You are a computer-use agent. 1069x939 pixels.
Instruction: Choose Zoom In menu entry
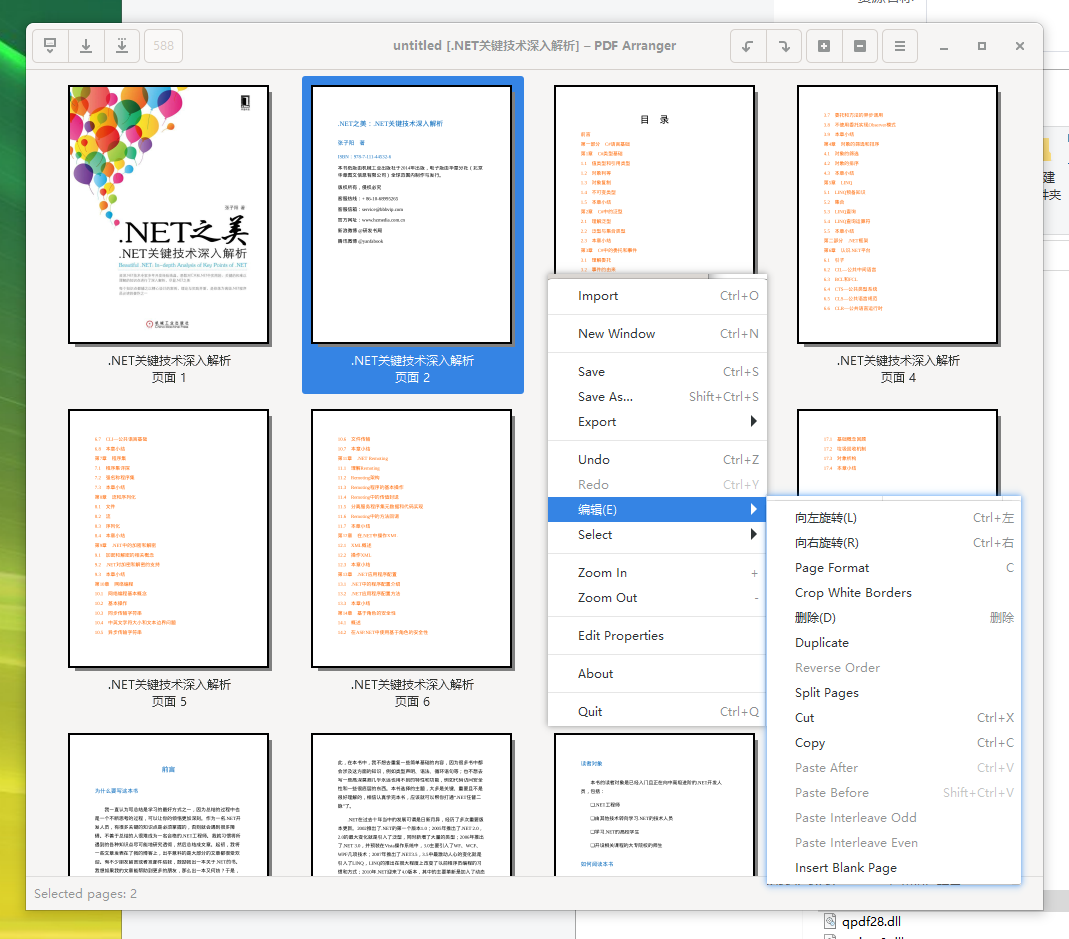657,573
